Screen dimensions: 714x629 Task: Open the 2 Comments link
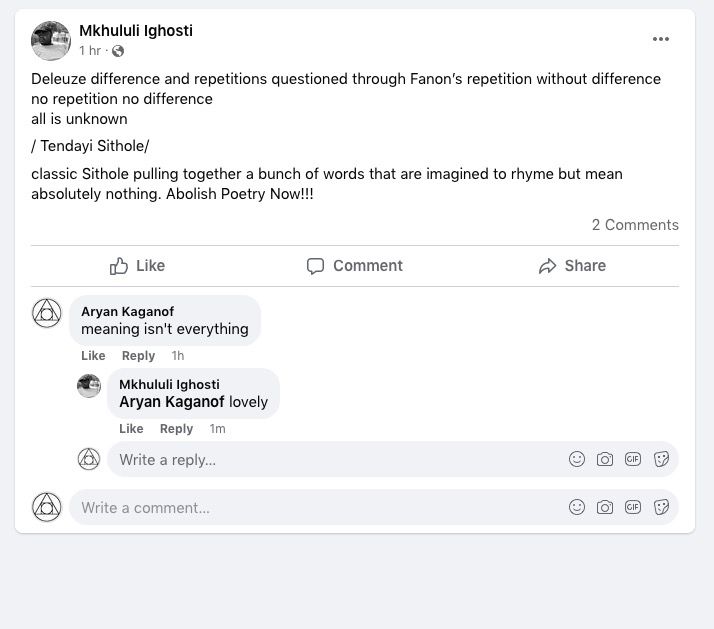coord(635,225)
